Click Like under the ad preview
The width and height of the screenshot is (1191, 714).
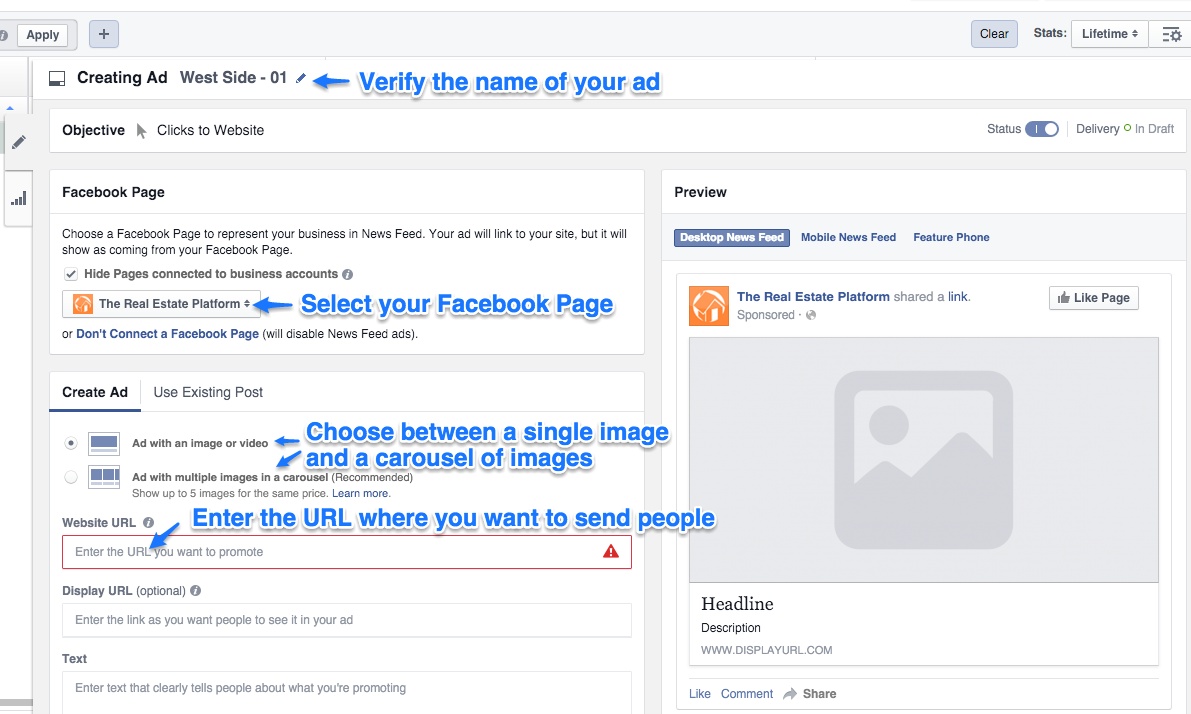point(700,693)
